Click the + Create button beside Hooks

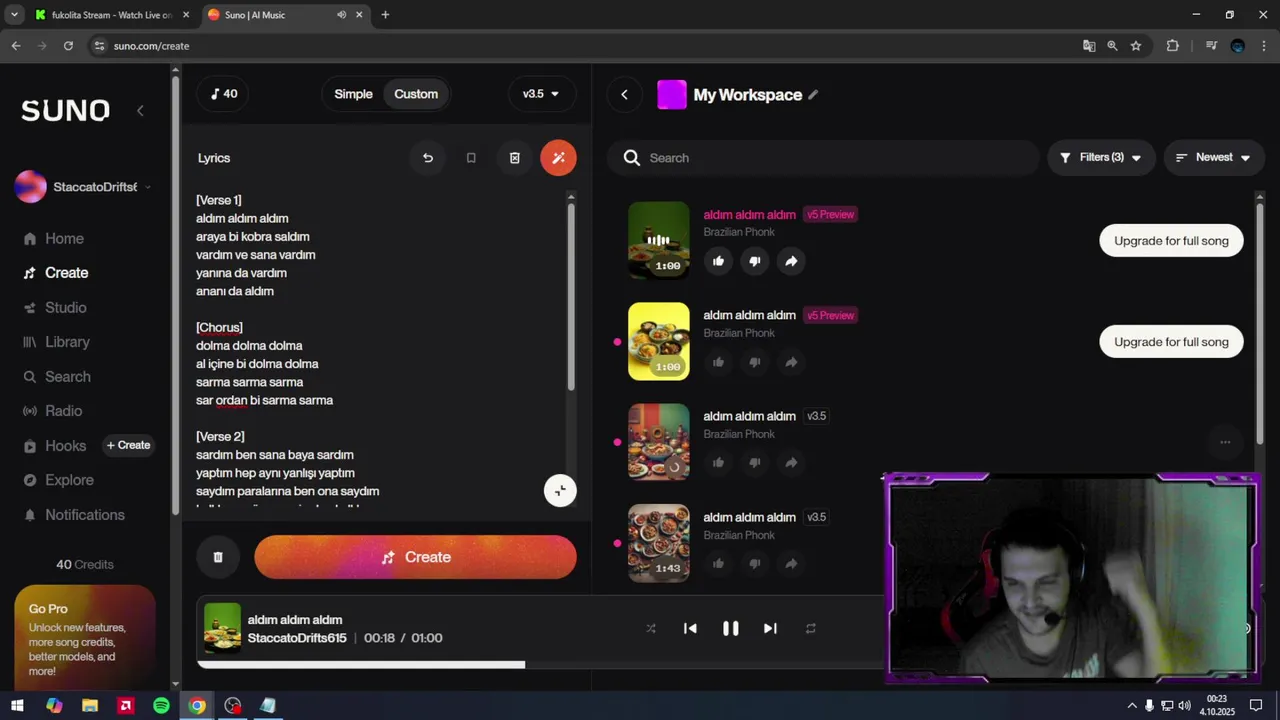click(128, 446)
